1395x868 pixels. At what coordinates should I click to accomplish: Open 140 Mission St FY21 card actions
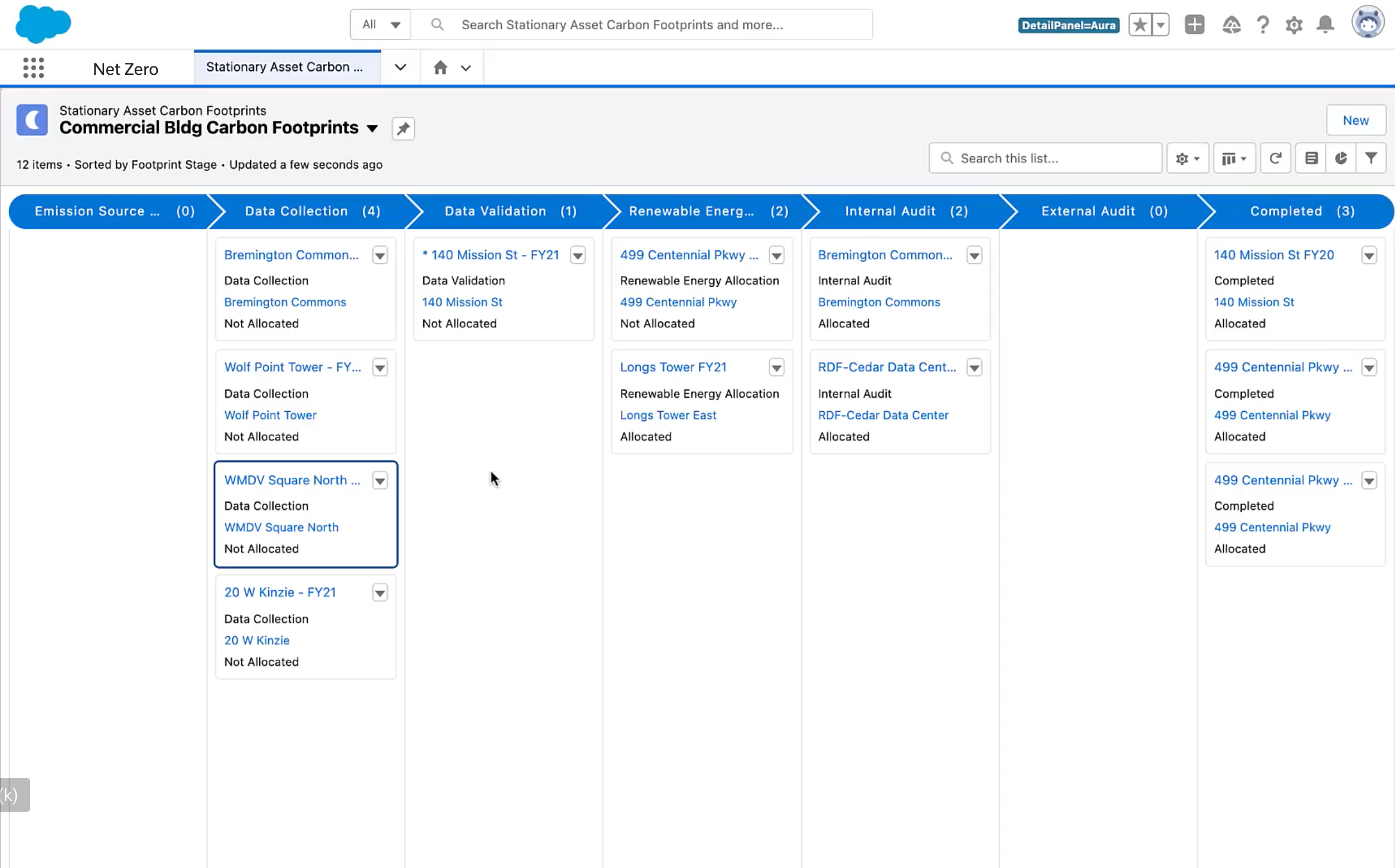[578, 256]
